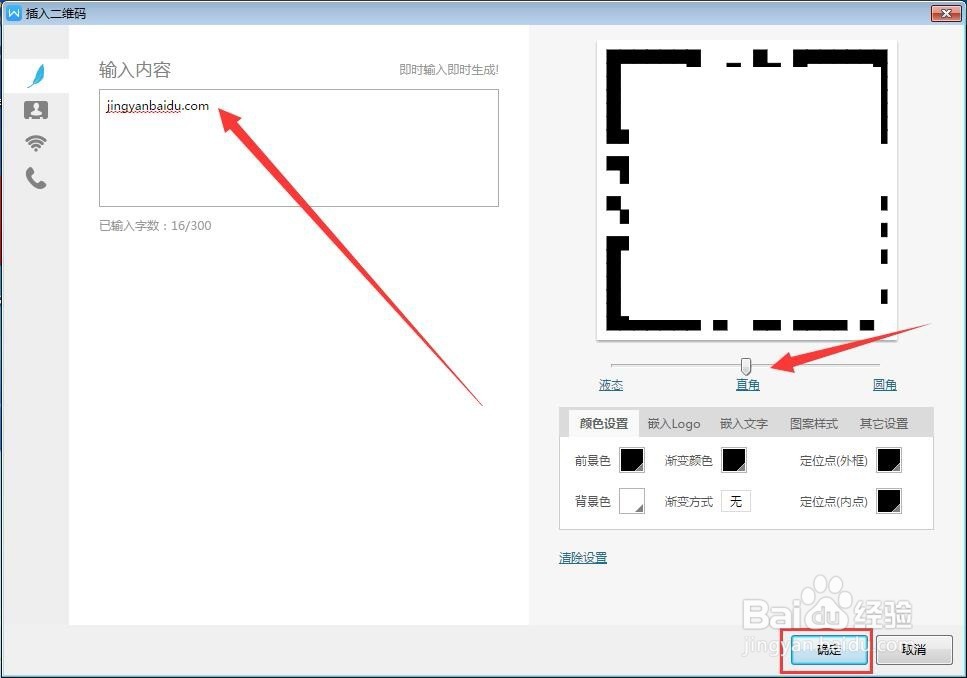Click the 已输入字数：16/300 counter text

(155, 226)
